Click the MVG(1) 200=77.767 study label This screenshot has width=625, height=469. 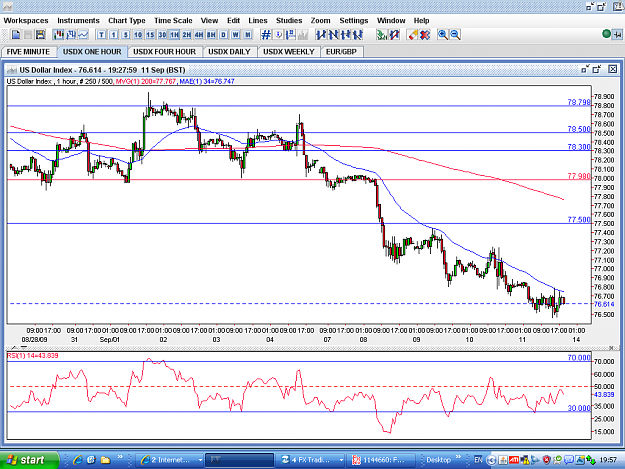pos(146,82)
